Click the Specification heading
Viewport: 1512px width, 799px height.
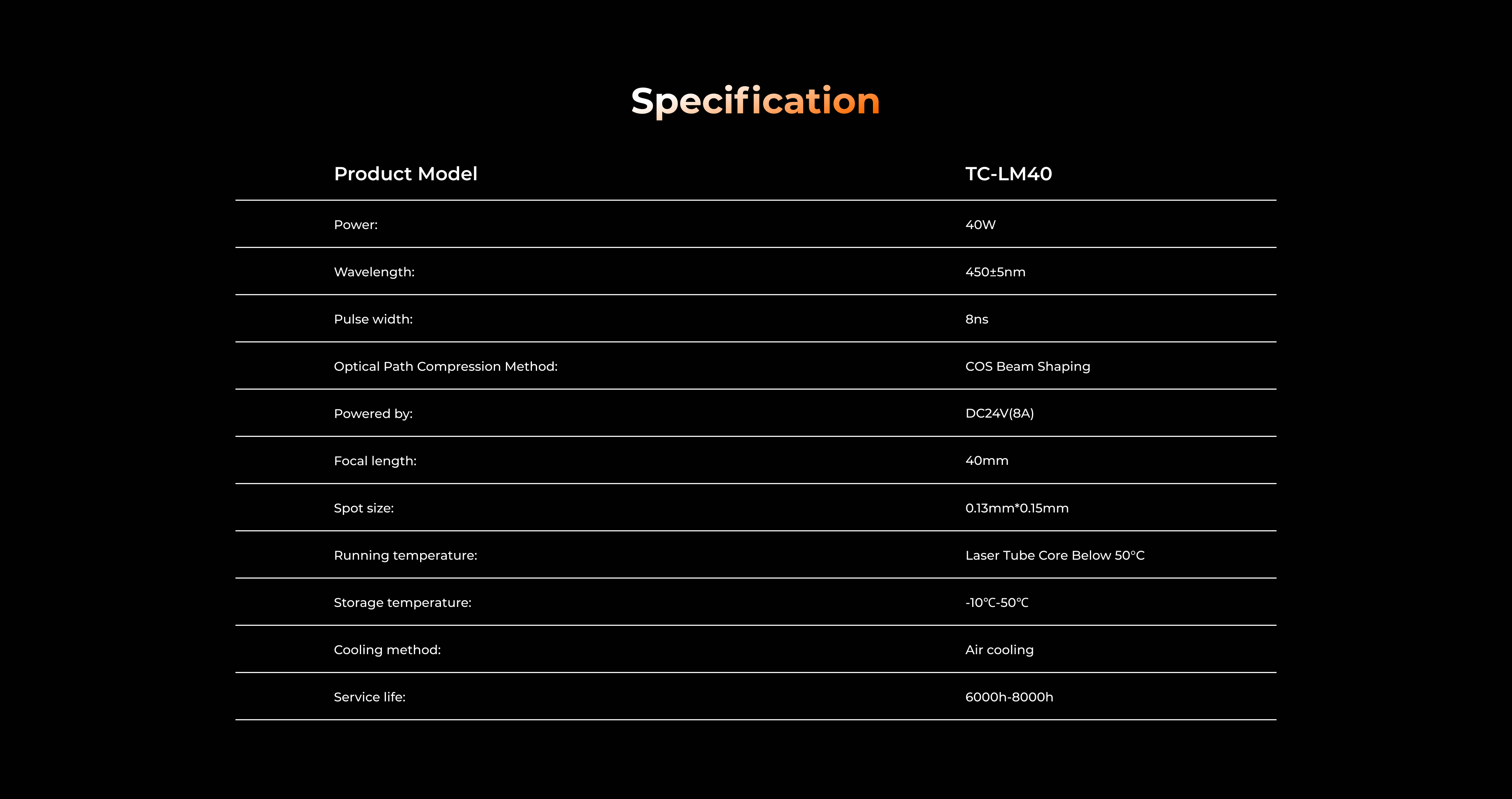tap(756, 101)
